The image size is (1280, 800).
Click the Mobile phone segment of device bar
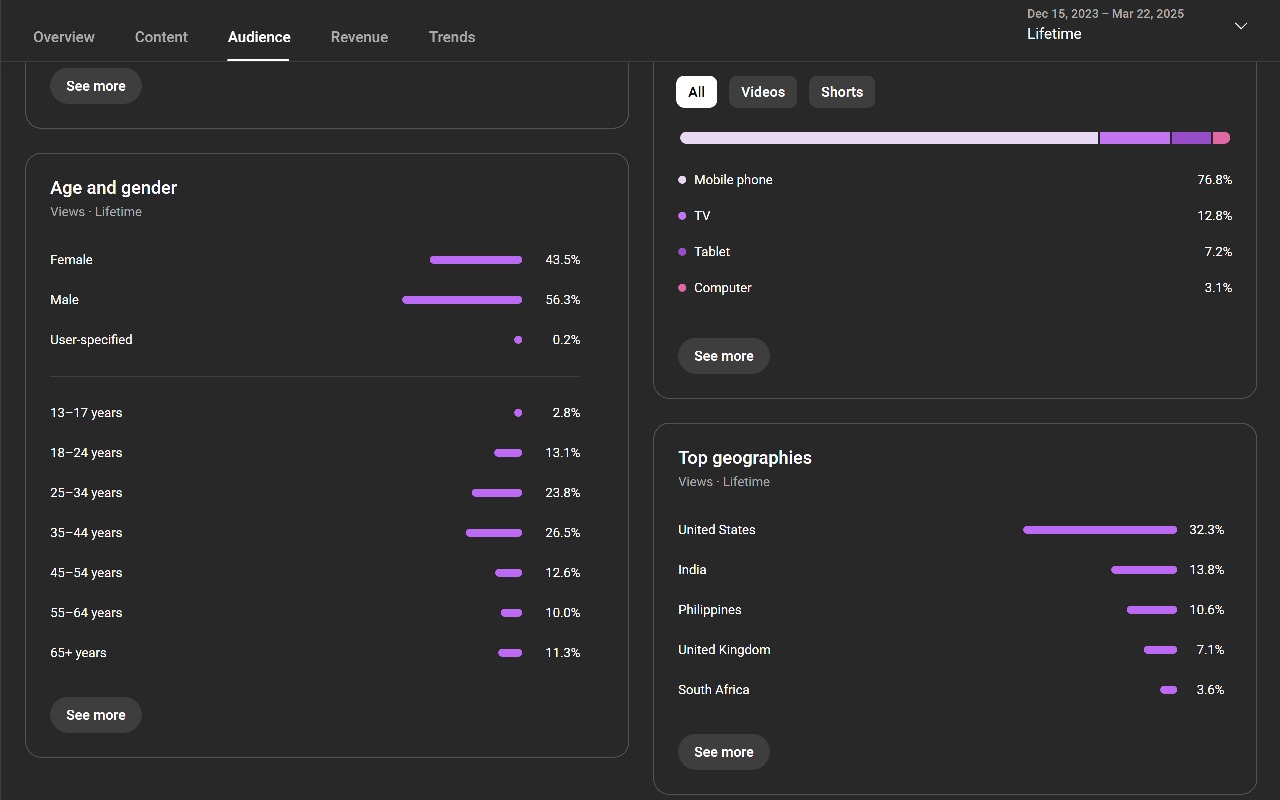pyautogui.click(x=889, y=138)
